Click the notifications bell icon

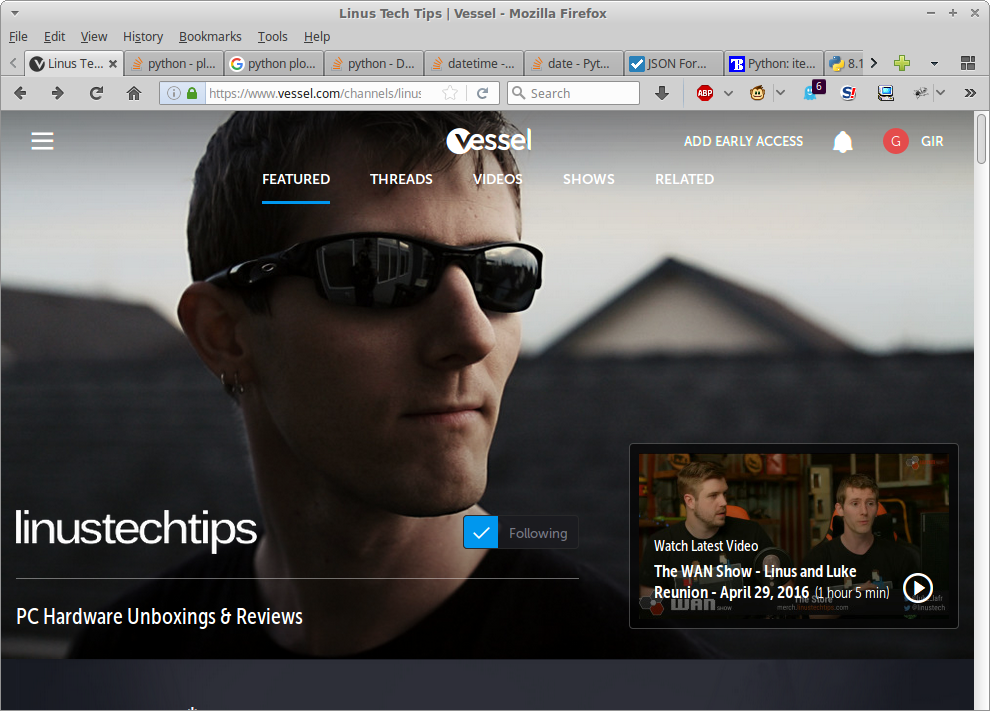(x=843, y=142)
